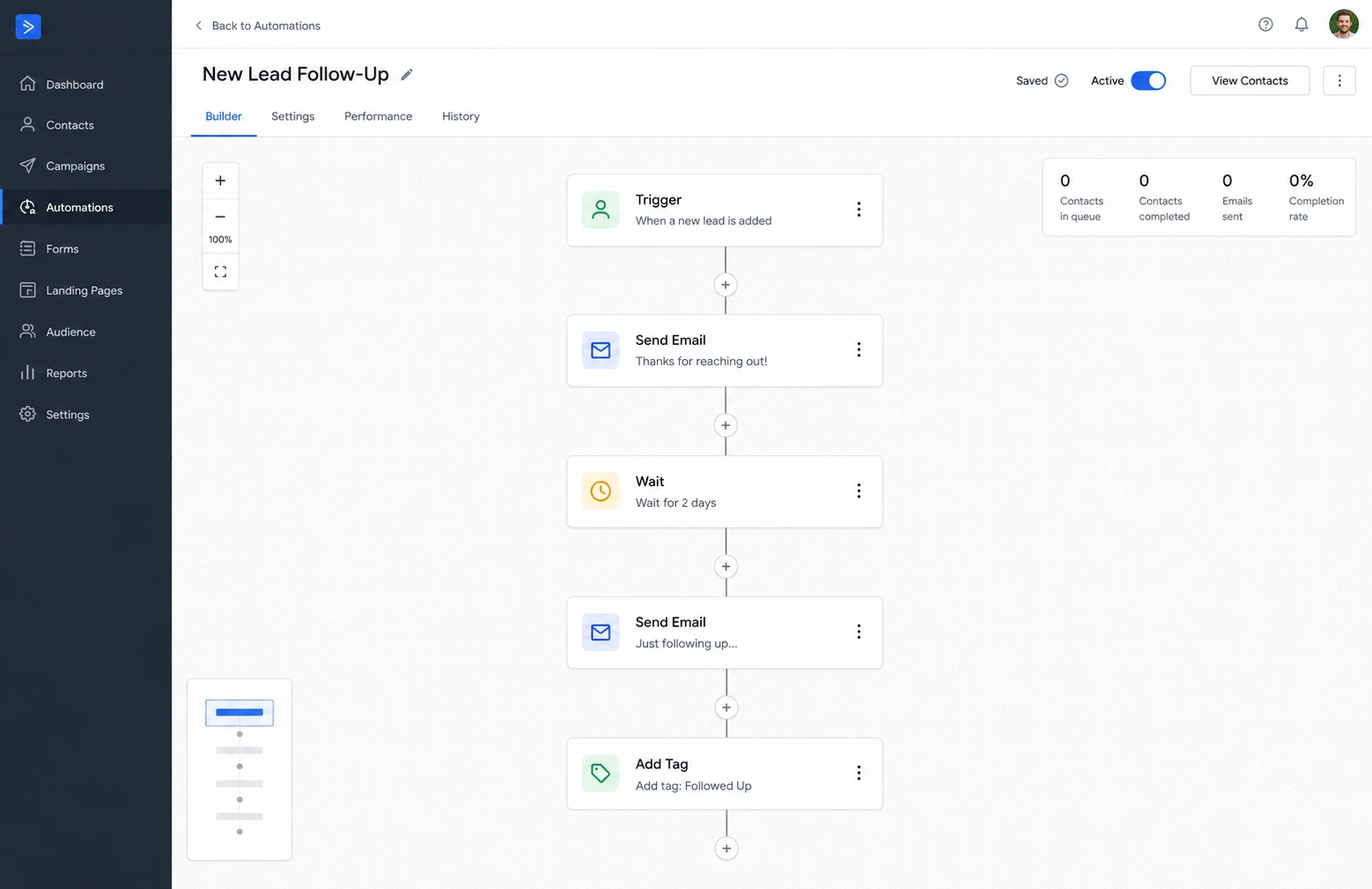
Task: Open the Wait step options menu
Action: point(859,491)
